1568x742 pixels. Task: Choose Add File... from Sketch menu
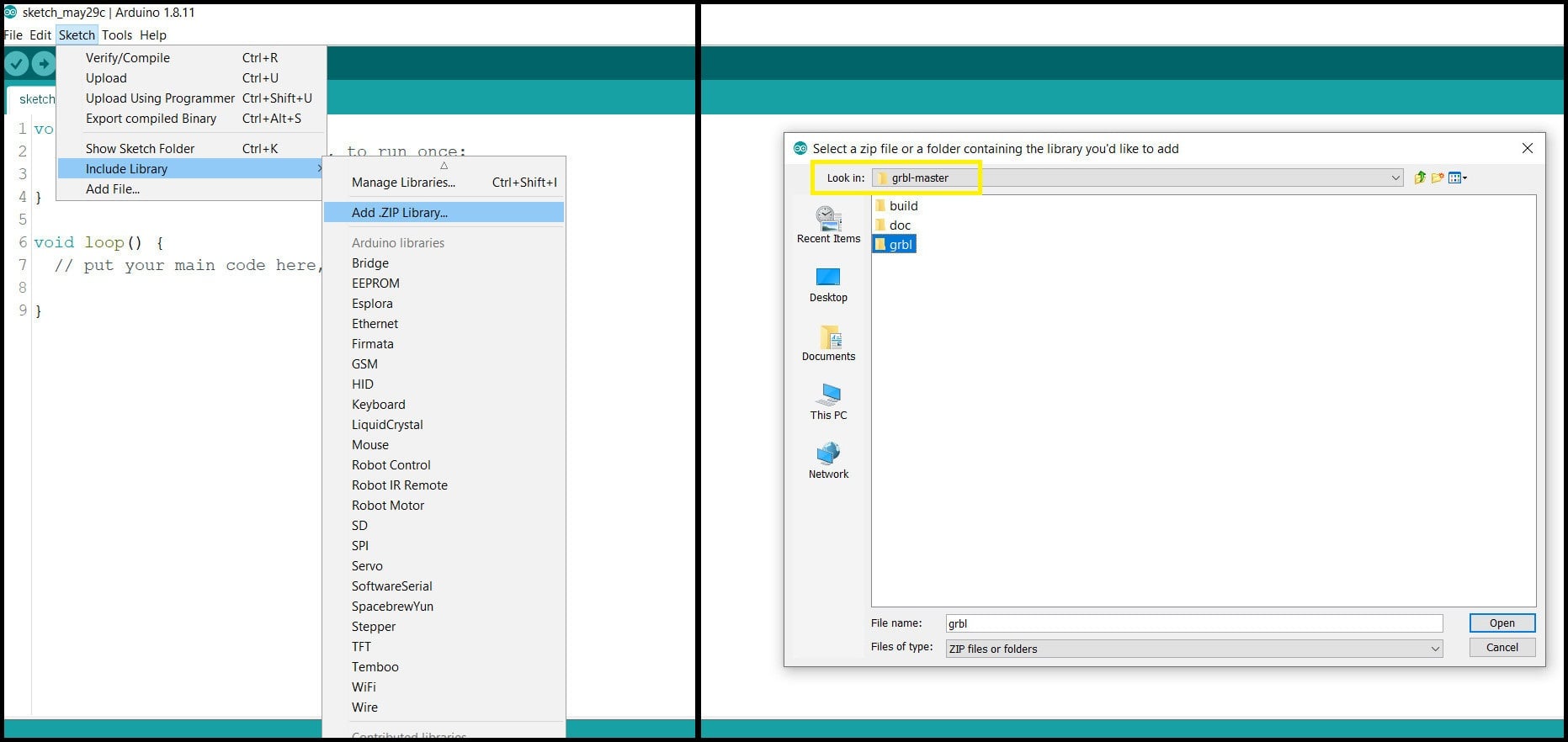tap(191, 188)
